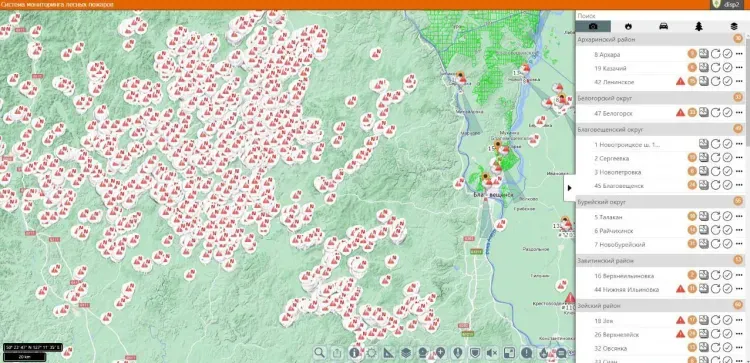Toggle the check mark for 8 Архара
750x363 pixels.
coord(728,54)
